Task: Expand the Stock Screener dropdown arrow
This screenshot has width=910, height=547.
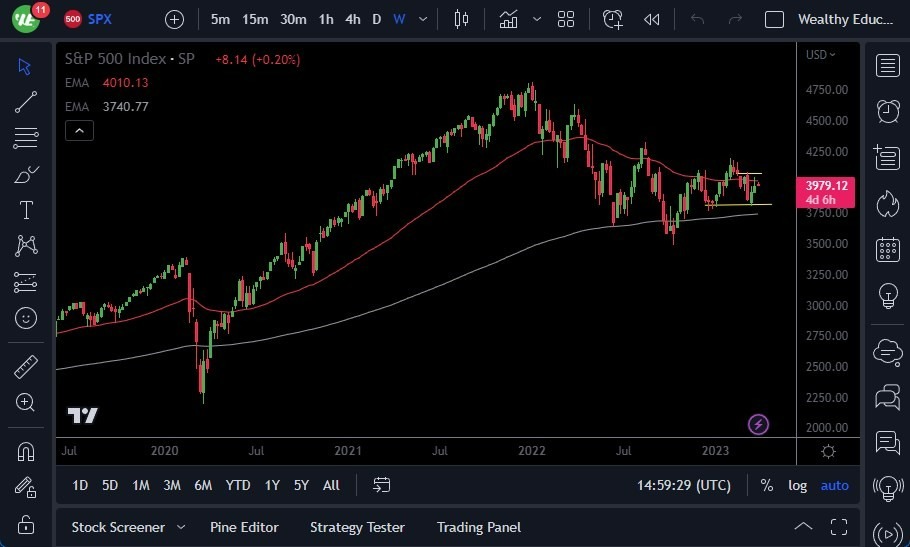Action: click(180, 527)
